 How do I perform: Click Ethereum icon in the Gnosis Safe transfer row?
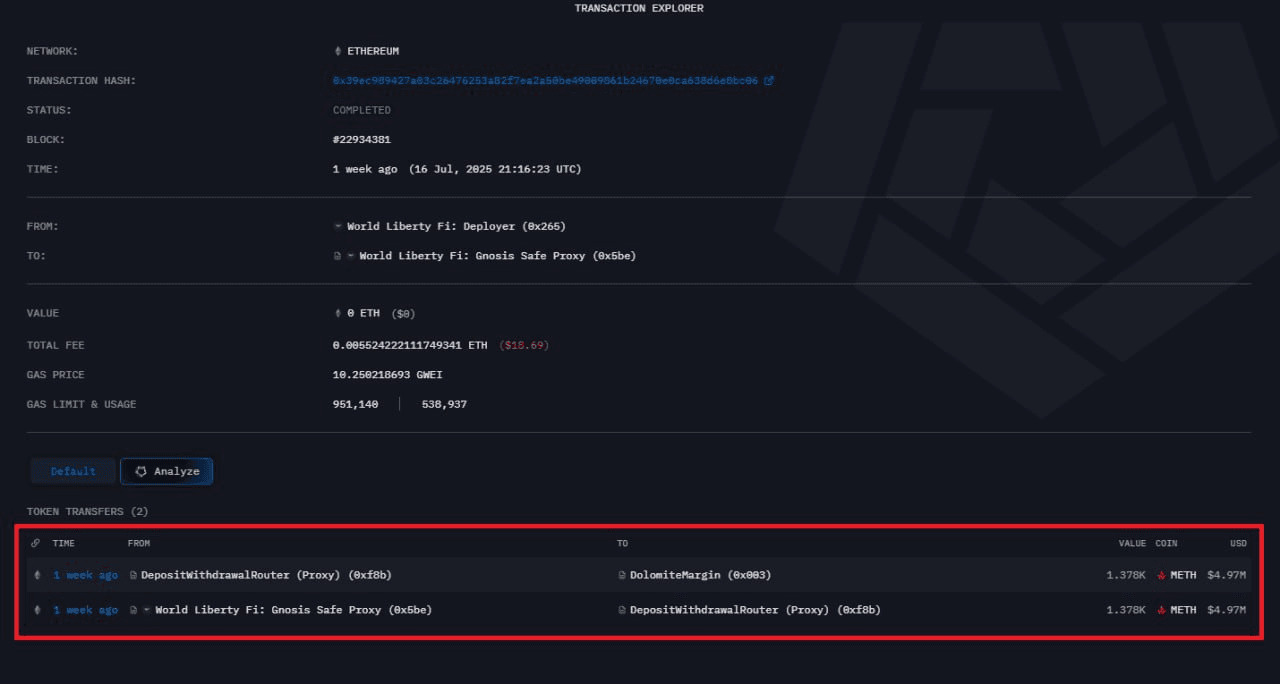[x=38, y=610]
